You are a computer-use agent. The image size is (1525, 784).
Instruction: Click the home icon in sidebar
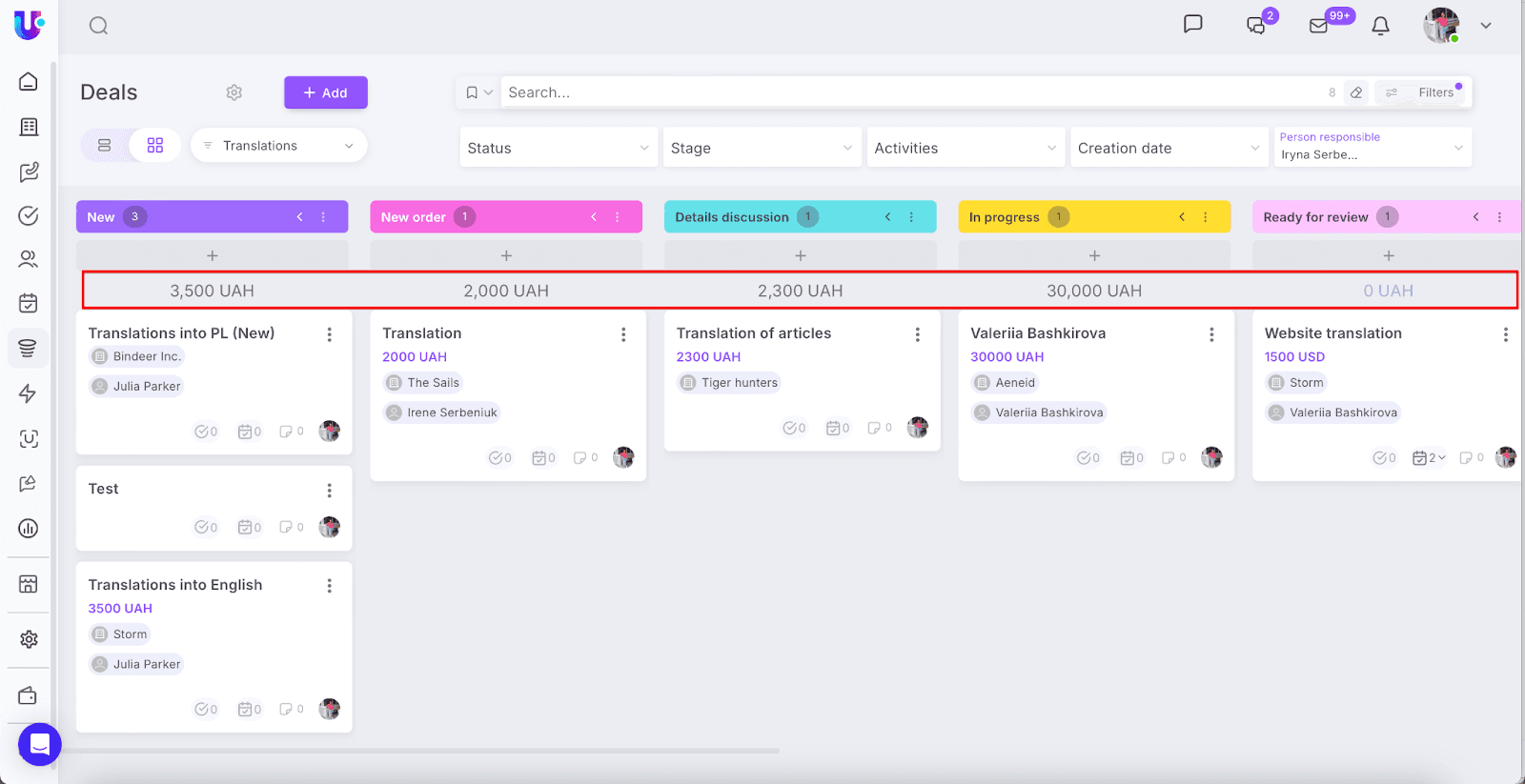pyautogui.click(x=29, y=82)
